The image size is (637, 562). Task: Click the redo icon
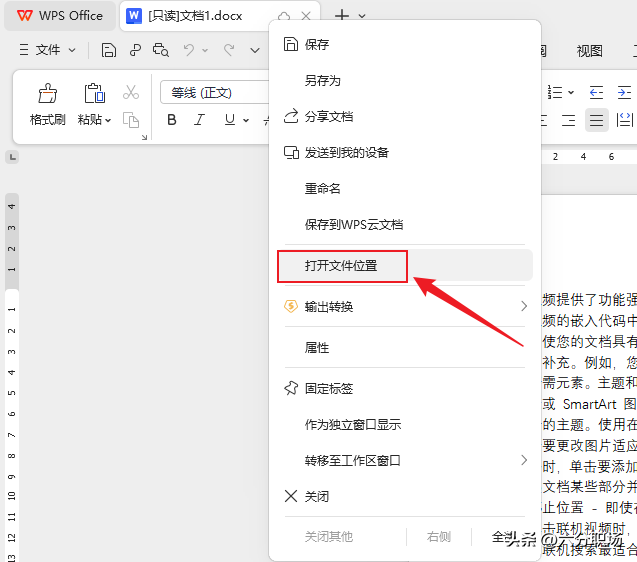point(229,50)
